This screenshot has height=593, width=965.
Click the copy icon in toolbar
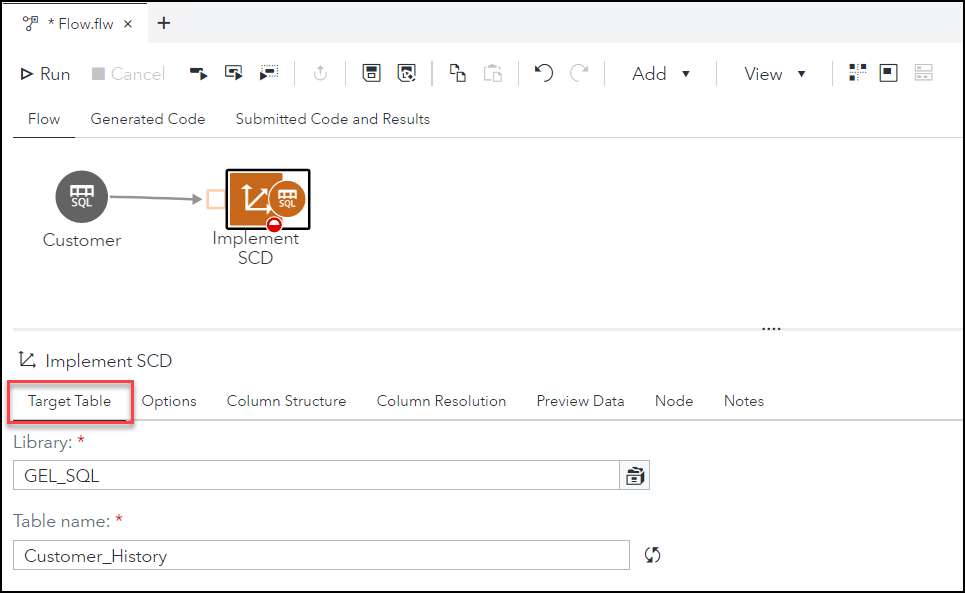pos(457,73)
